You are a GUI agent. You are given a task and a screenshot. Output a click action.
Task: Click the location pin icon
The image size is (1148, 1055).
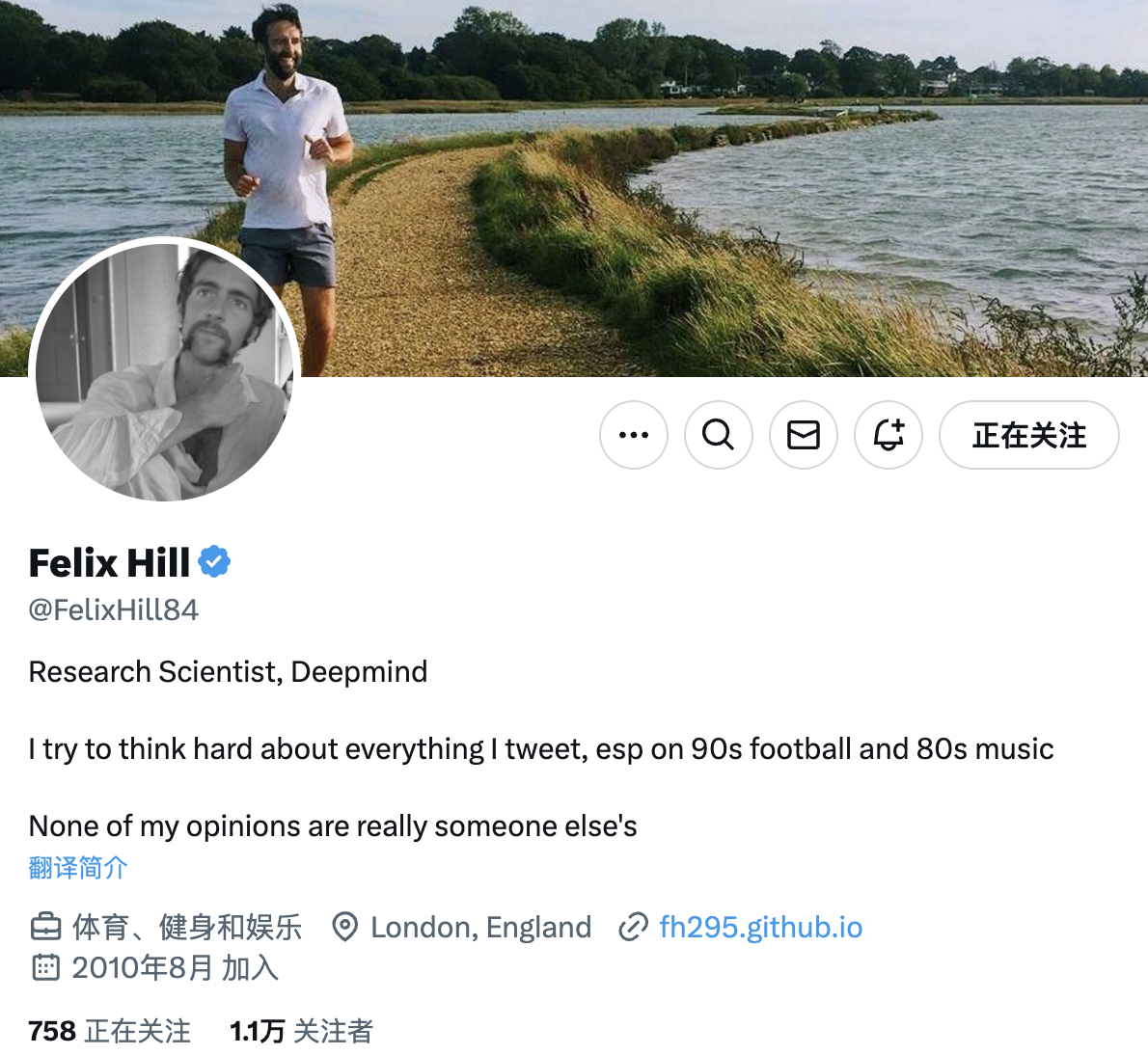click(x=343, y=927)
